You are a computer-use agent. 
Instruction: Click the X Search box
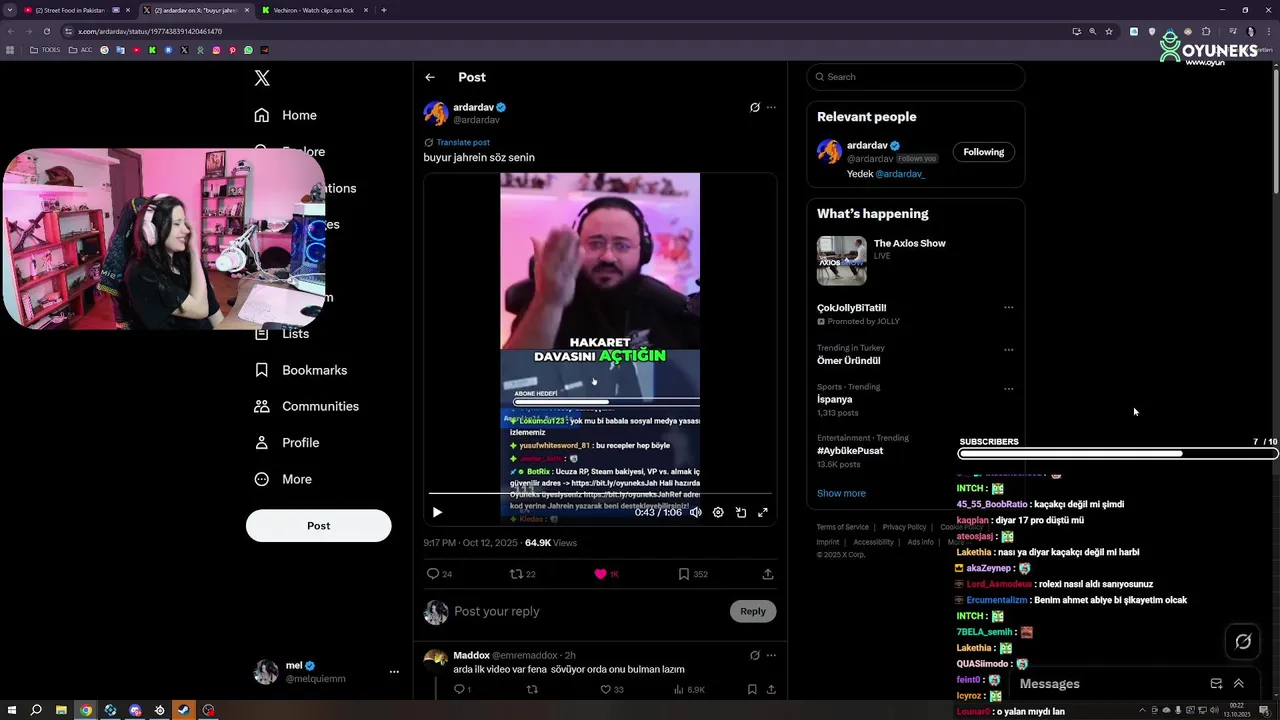[x=916, y=77]
